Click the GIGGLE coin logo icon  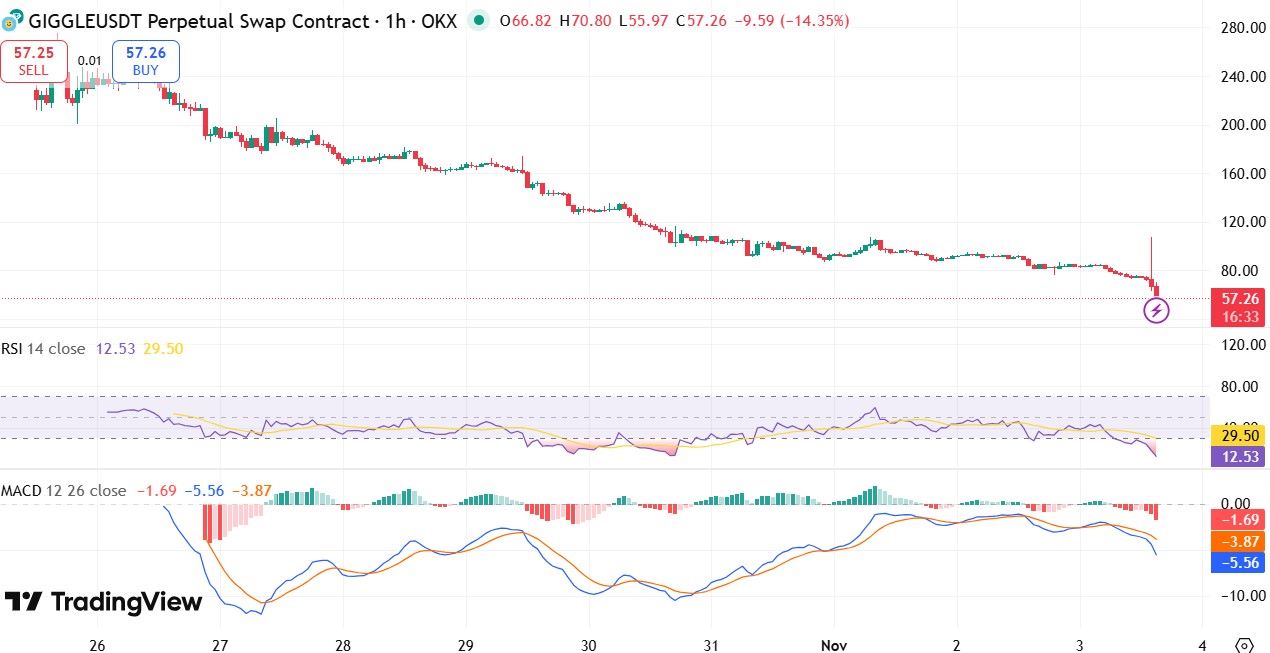[14, 20]
